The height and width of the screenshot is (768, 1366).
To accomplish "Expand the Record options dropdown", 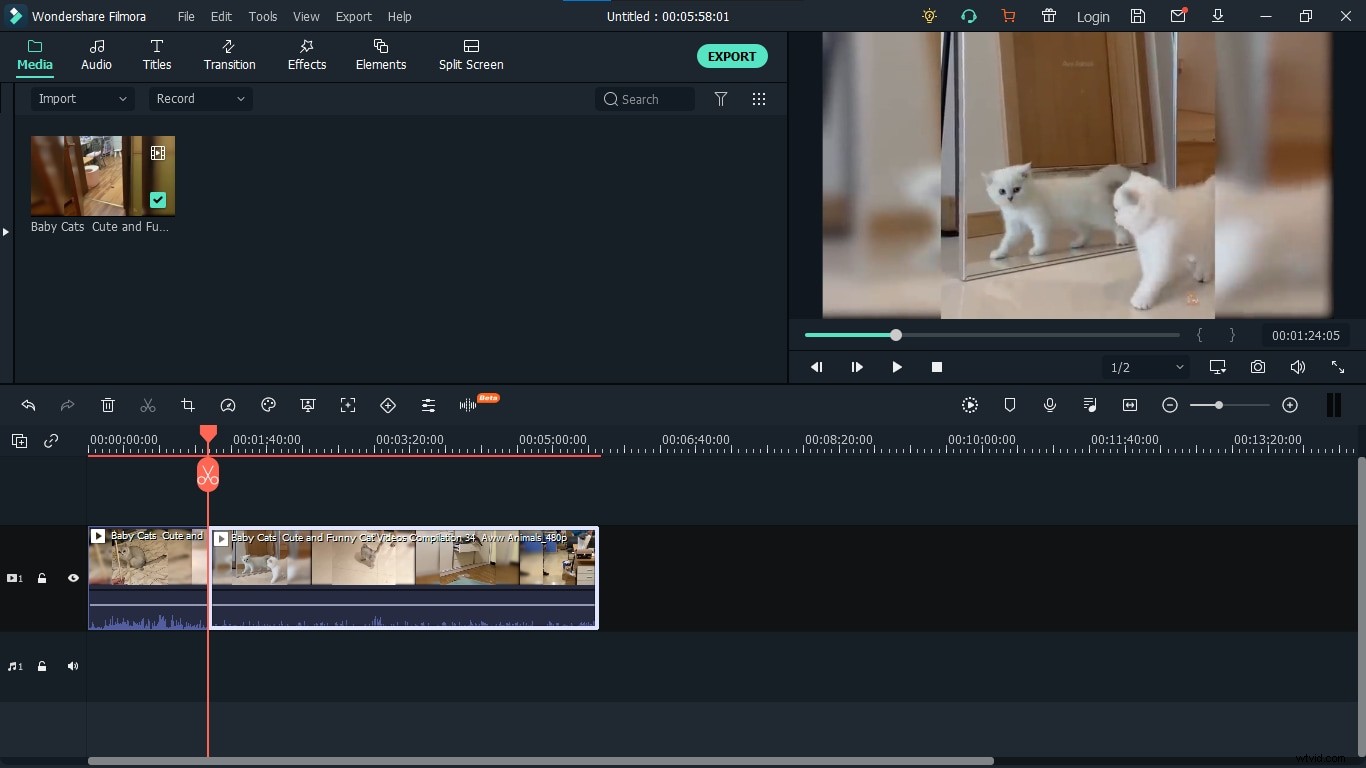I will (x=199, y=99).
